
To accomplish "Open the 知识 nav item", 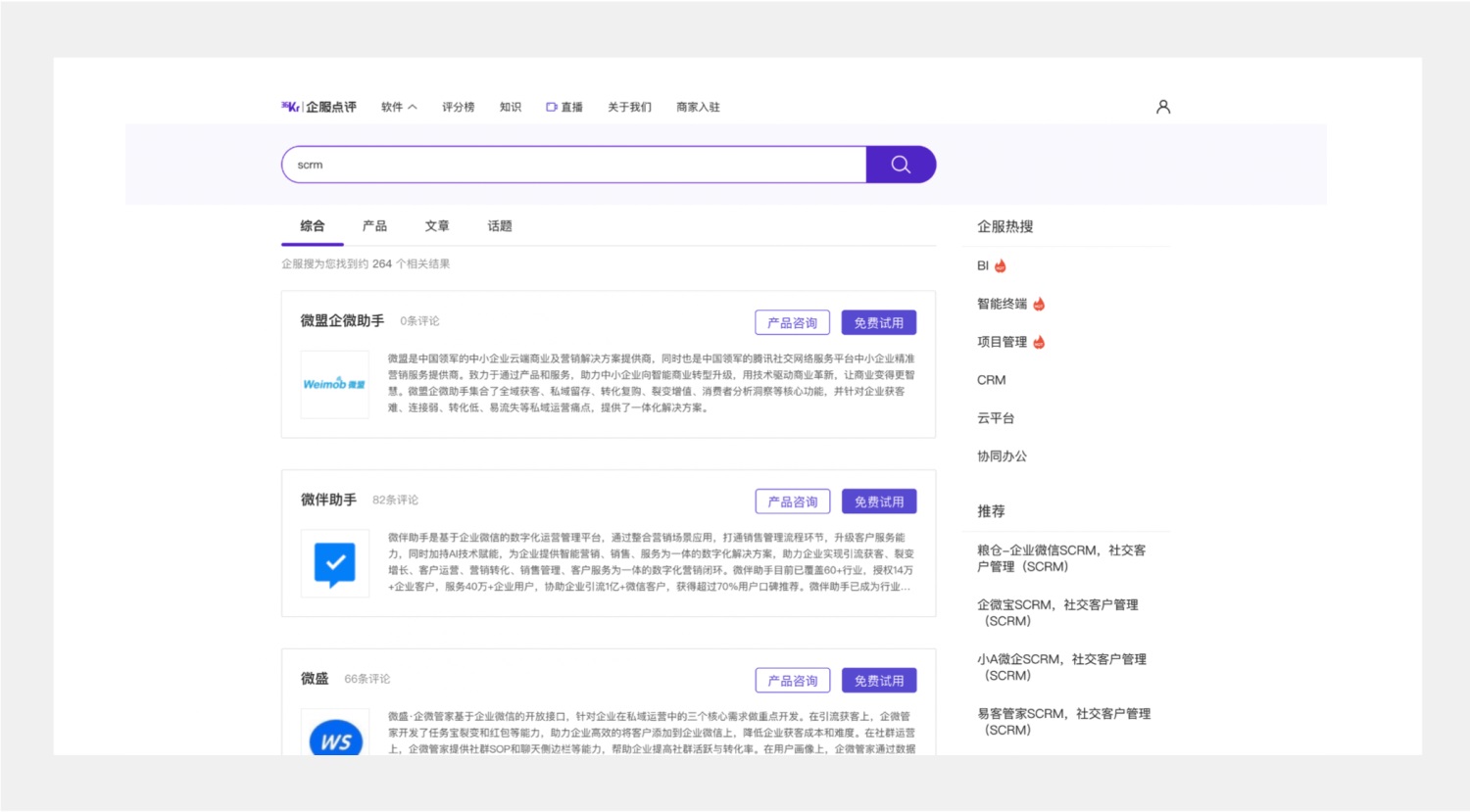I will [x=511, y=107].
